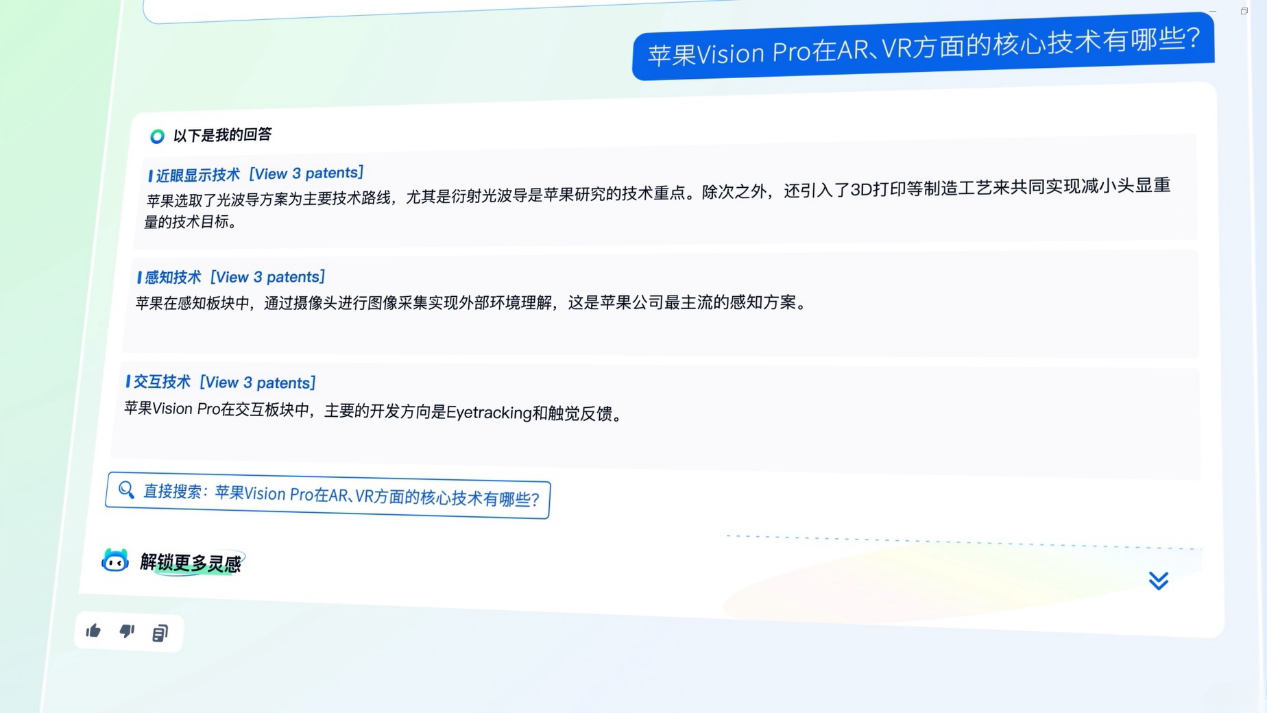Click the 感知技术 heading
Screen dimensions: 1267x713
[174, 277]
